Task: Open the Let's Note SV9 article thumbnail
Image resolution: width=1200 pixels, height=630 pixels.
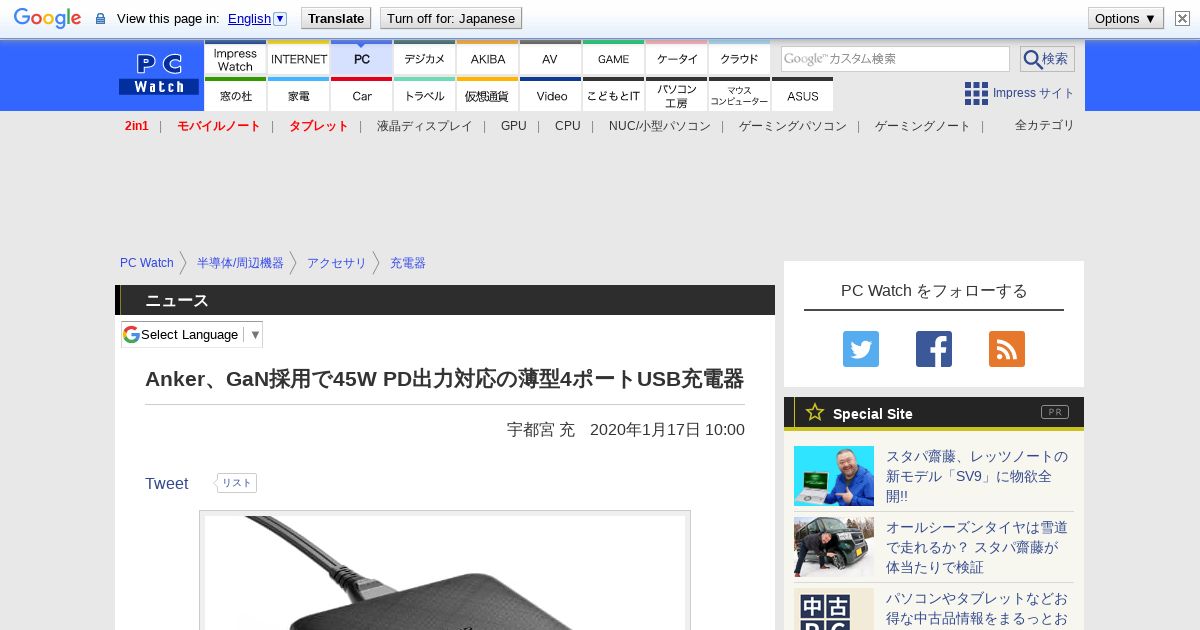Action: point(834,476)
